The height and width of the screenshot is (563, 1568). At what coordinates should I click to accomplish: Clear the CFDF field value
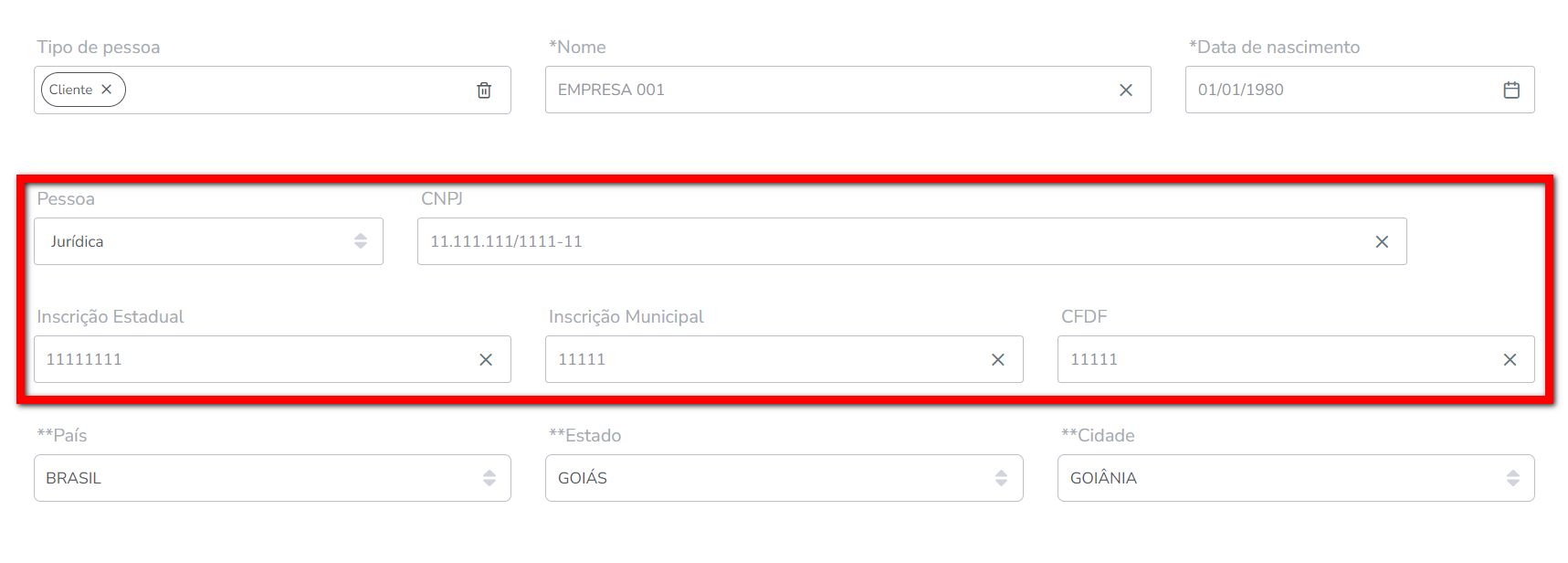point(1510,359)
